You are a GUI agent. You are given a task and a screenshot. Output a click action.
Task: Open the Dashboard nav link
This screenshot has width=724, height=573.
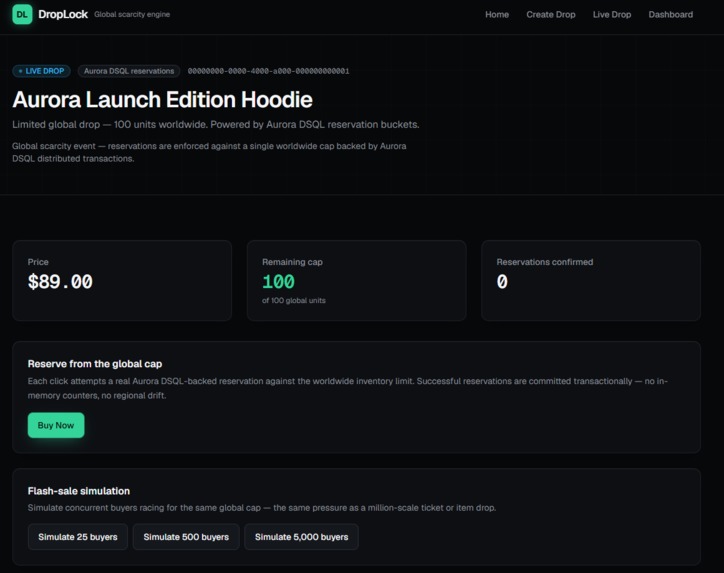pos(670,14)
